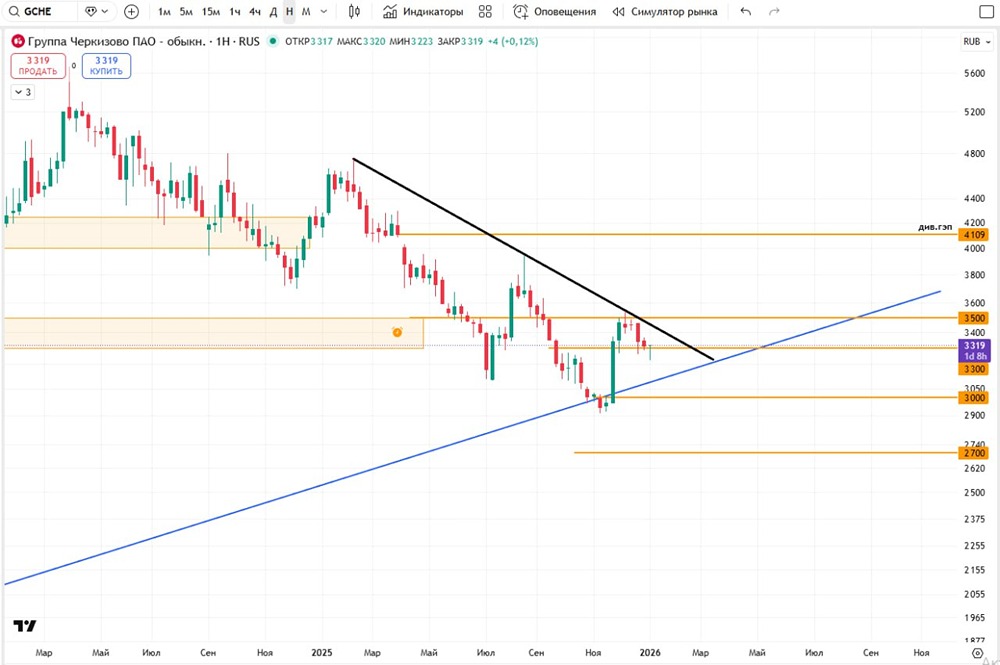Switch to the 1ч timeframe
The image size is (1000, 665).
pyautogui.click(x=235, y=11)
